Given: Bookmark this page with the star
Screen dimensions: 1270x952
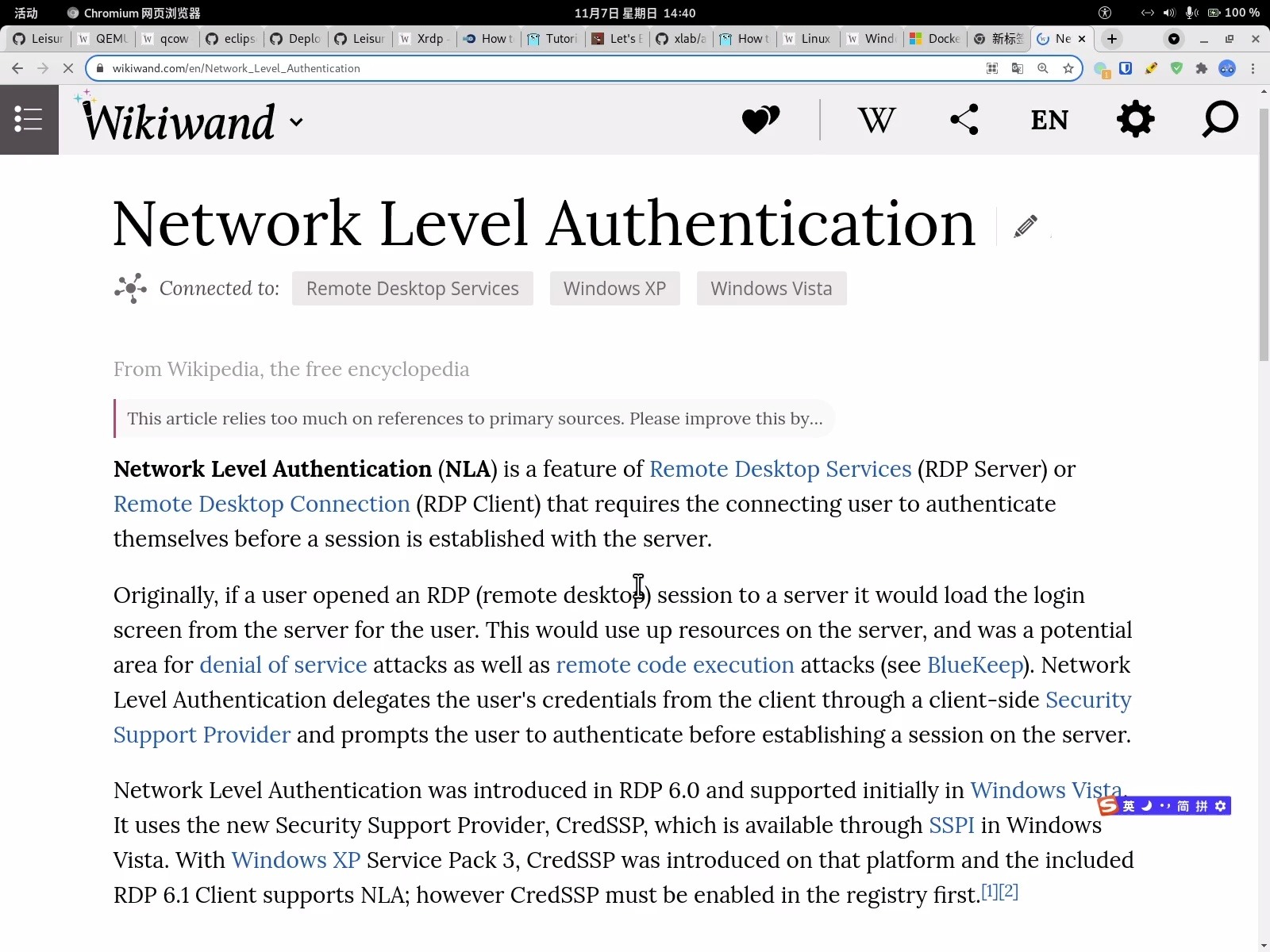Looking at the screenshot, I should click(x=1068, y=68).
